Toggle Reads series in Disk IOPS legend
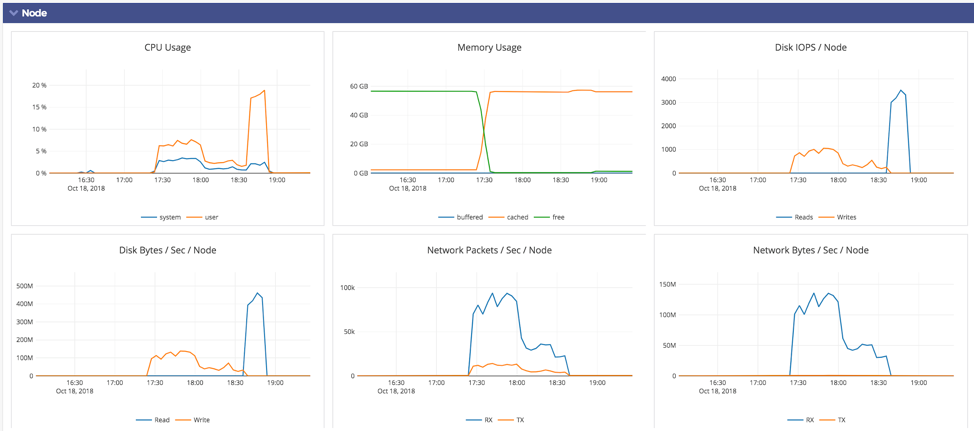This screenshot has width=974, height=431. 800,217
